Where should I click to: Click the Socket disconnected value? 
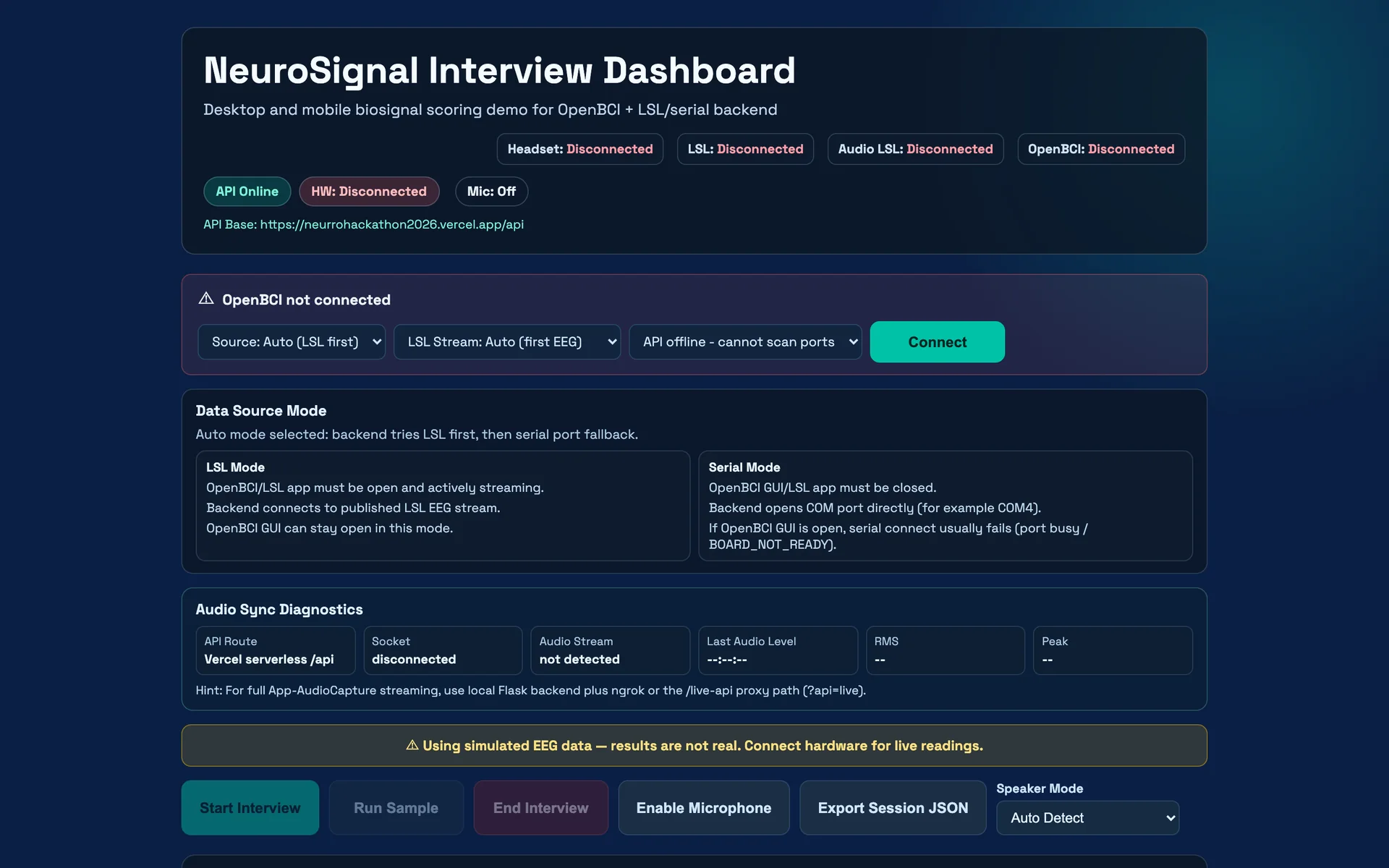pyautogui.click(x=414, y=660)
